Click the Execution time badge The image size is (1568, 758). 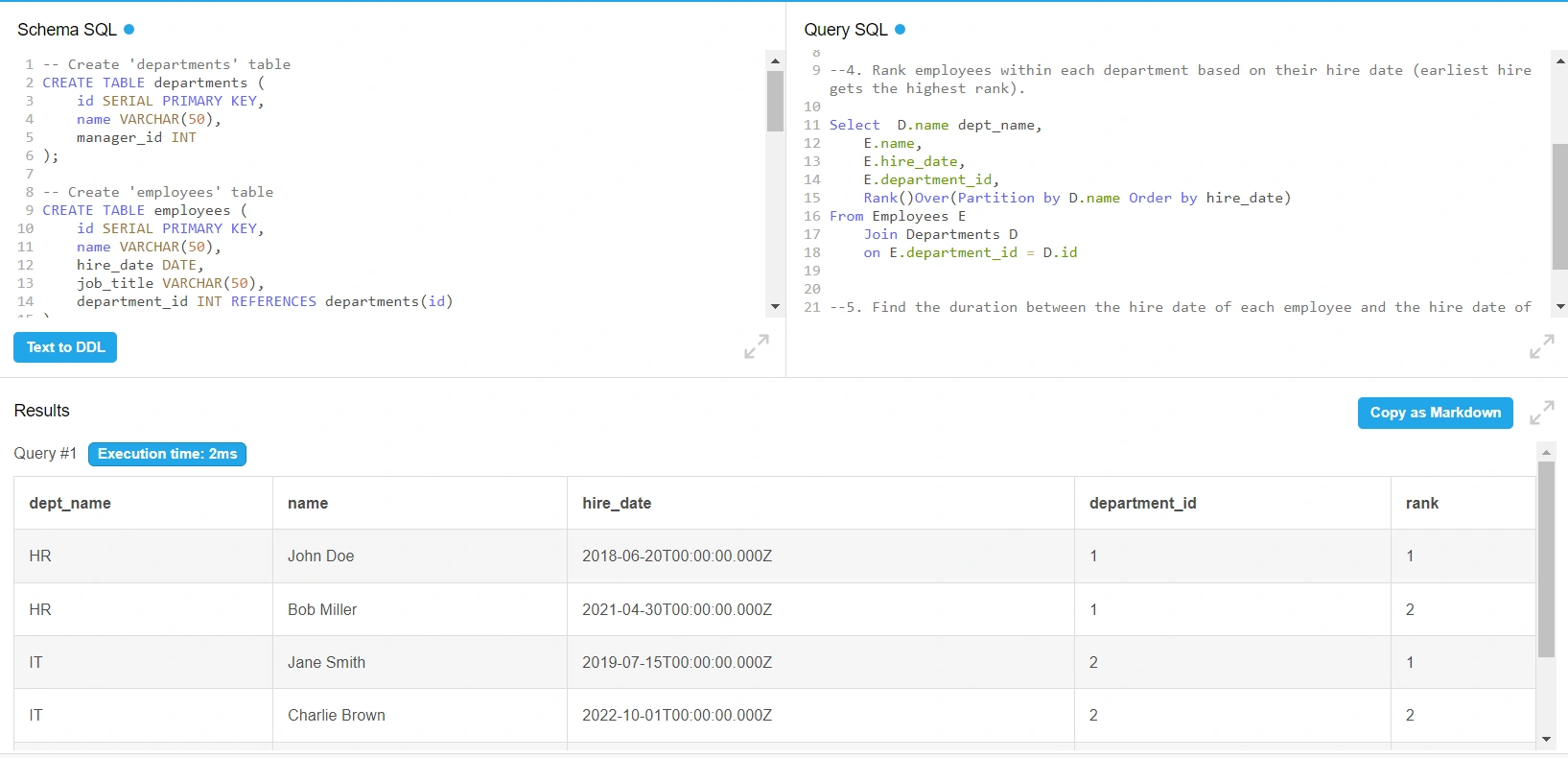pyautogui.click(x=167, y=454)
